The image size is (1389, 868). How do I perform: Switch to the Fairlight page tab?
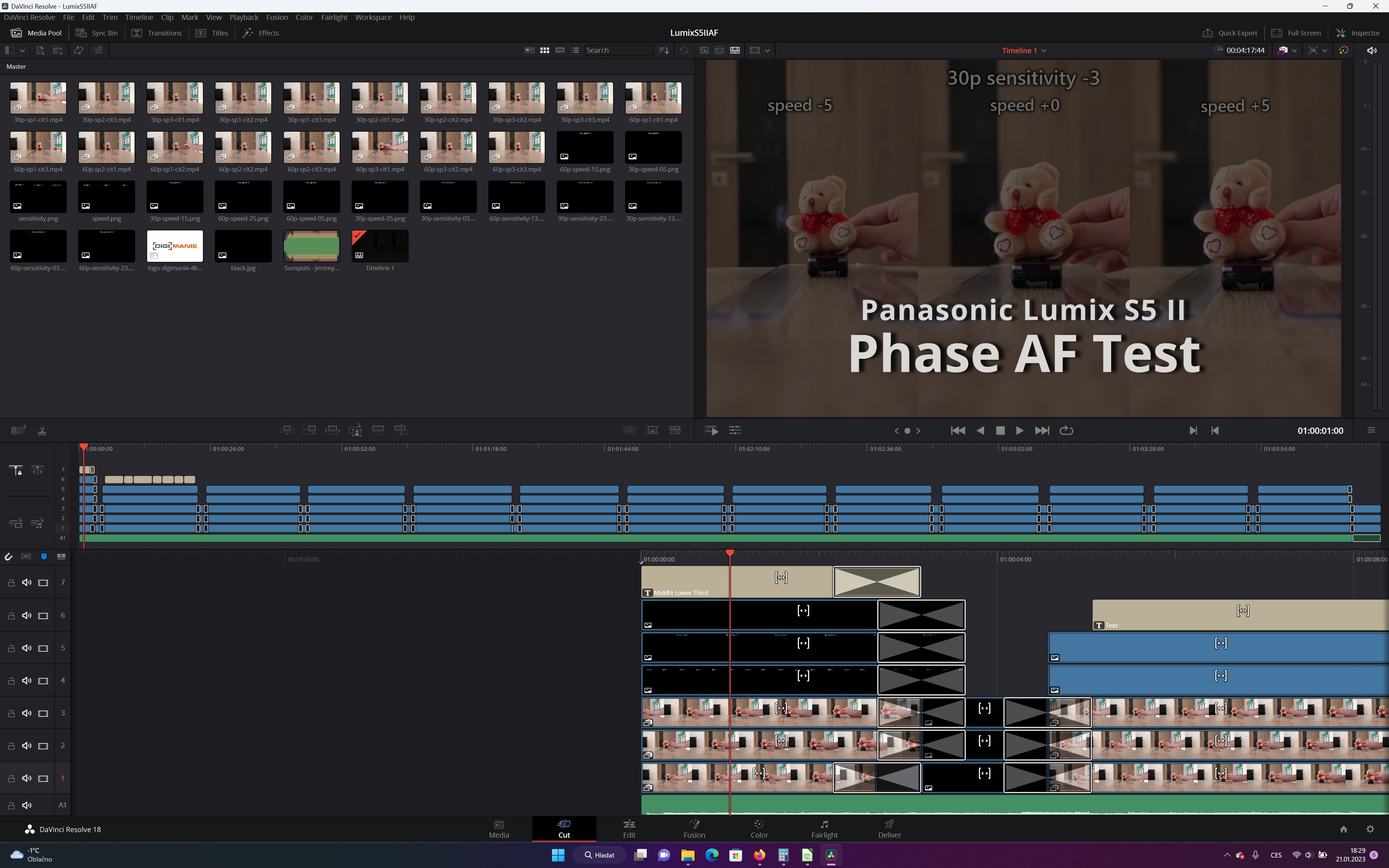[x=824, y=829]
